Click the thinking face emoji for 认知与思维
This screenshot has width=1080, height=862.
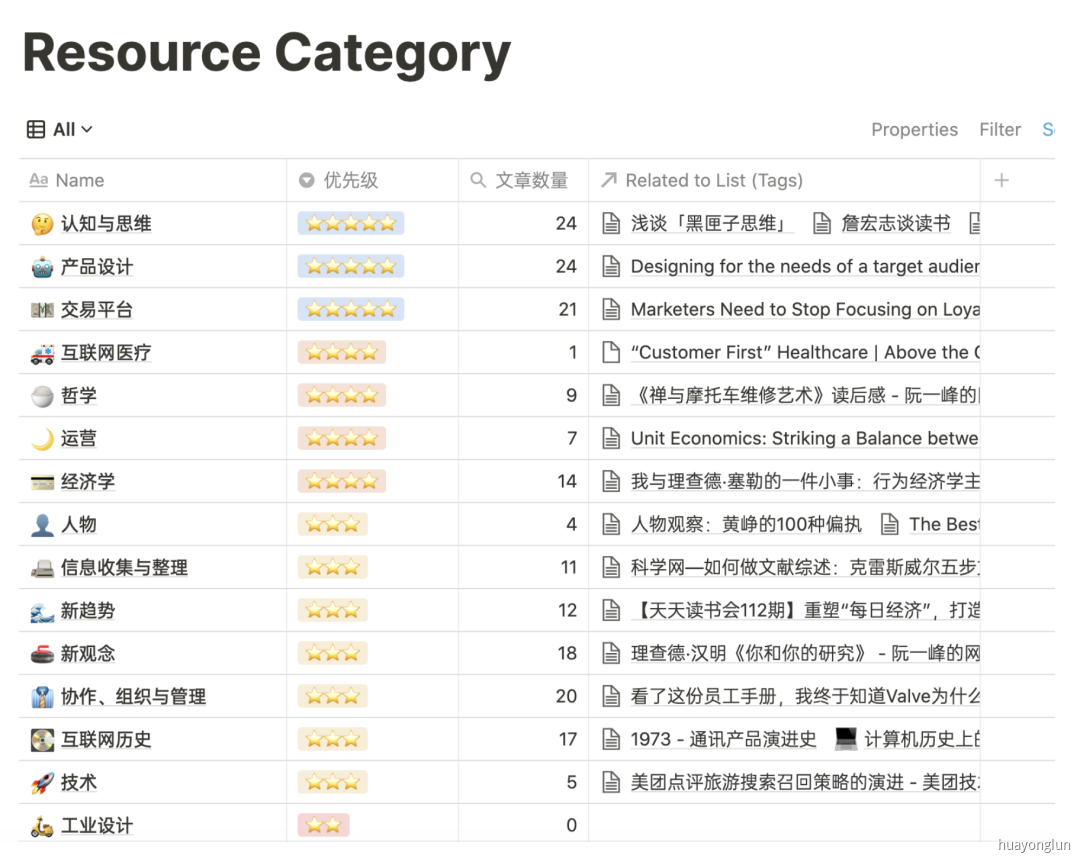[42, 224]
